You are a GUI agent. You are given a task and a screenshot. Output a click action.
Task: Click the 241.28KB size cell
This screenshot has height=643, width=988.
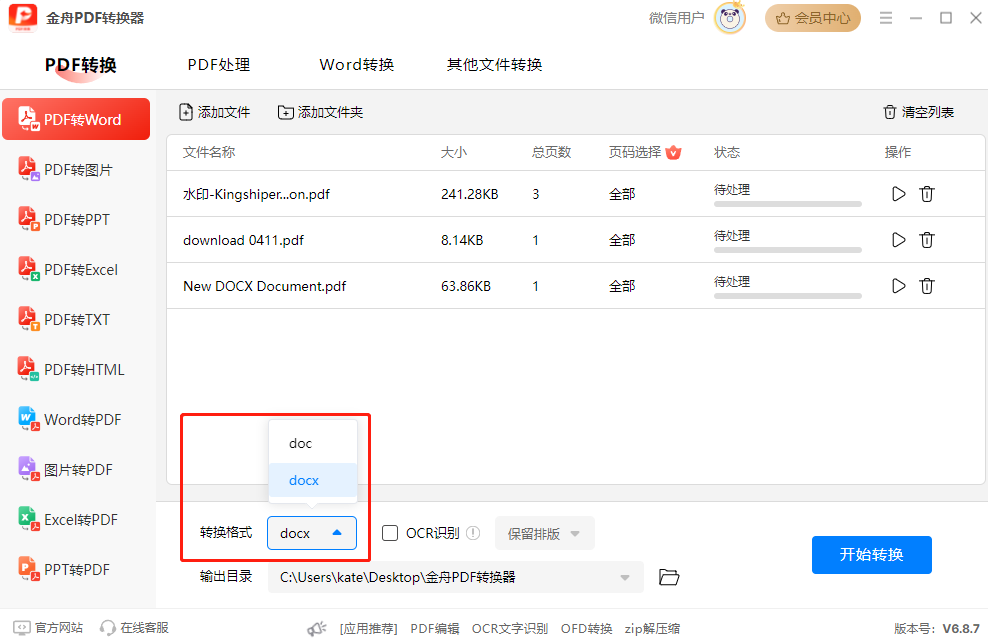[469, 194]
